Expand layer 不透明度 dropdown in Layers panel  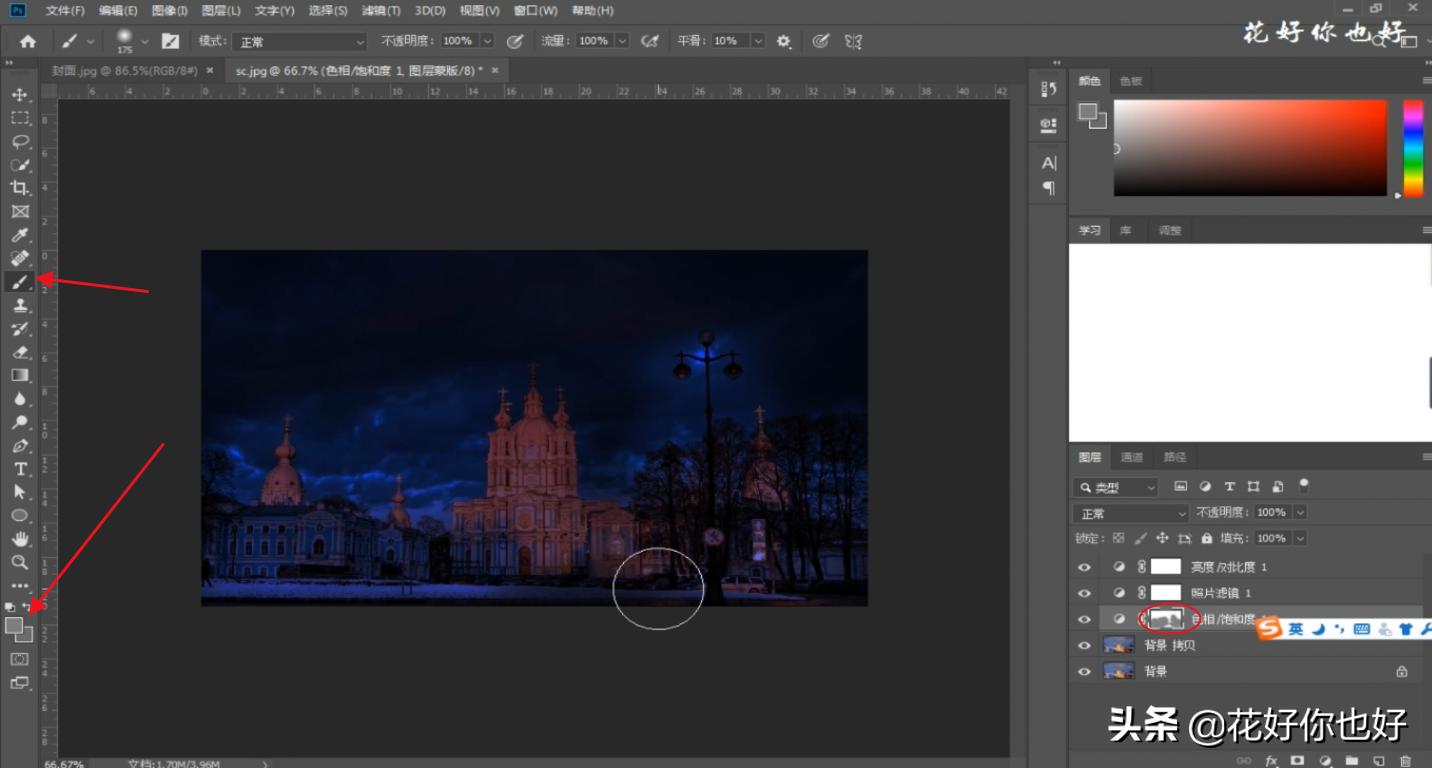[1300, 512]
